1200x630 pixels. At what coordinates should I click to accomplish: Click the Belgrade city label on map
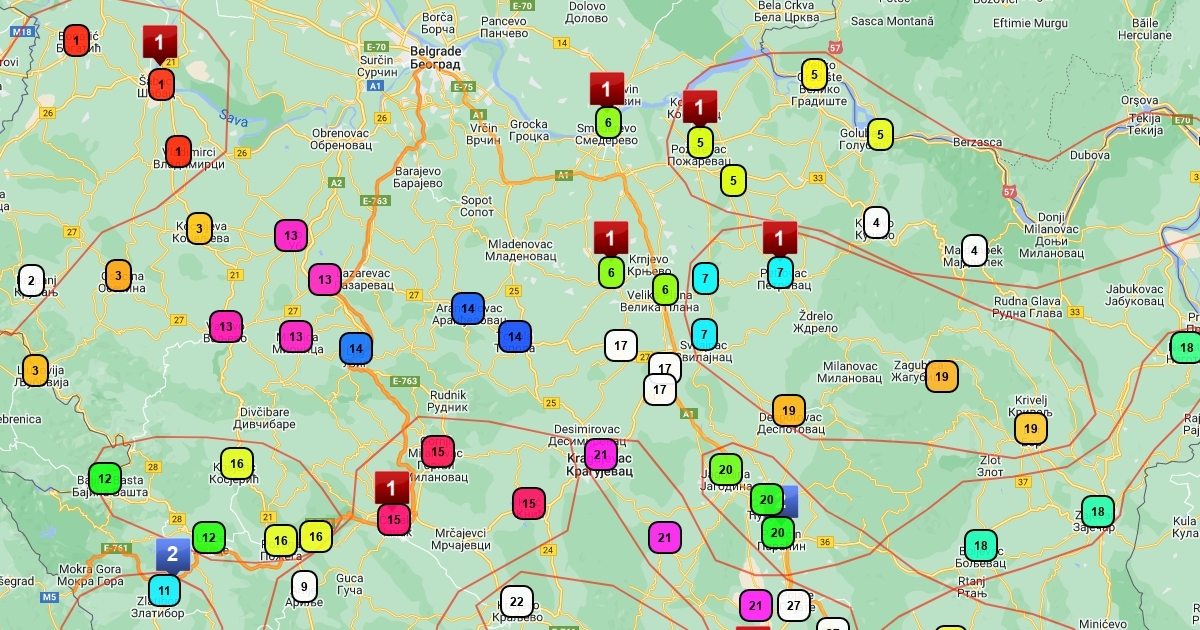click(x=436, y=57)
